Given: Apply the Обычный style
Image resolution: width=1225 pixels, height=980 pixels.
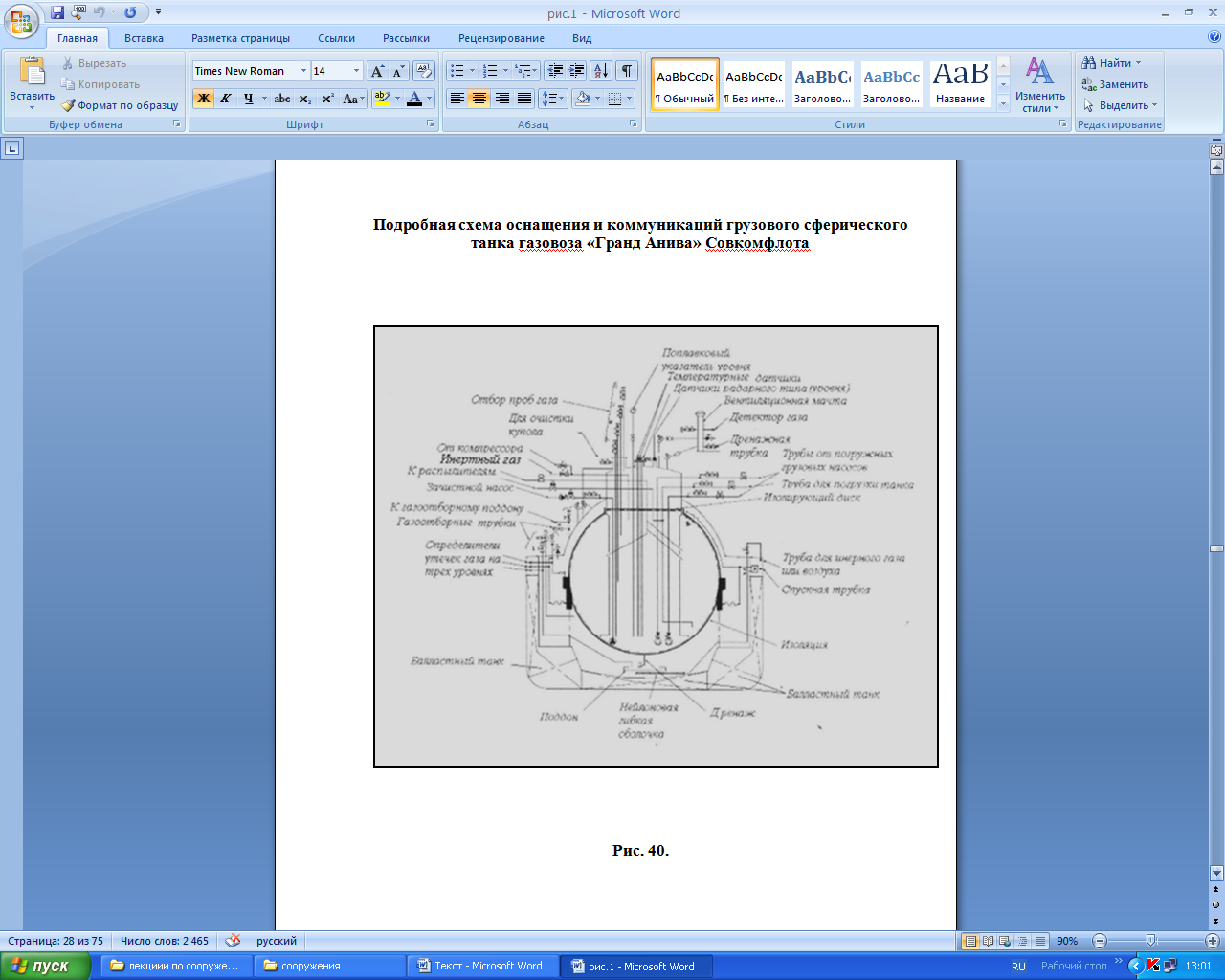Looking at the screenshot, I should (685, 84).
